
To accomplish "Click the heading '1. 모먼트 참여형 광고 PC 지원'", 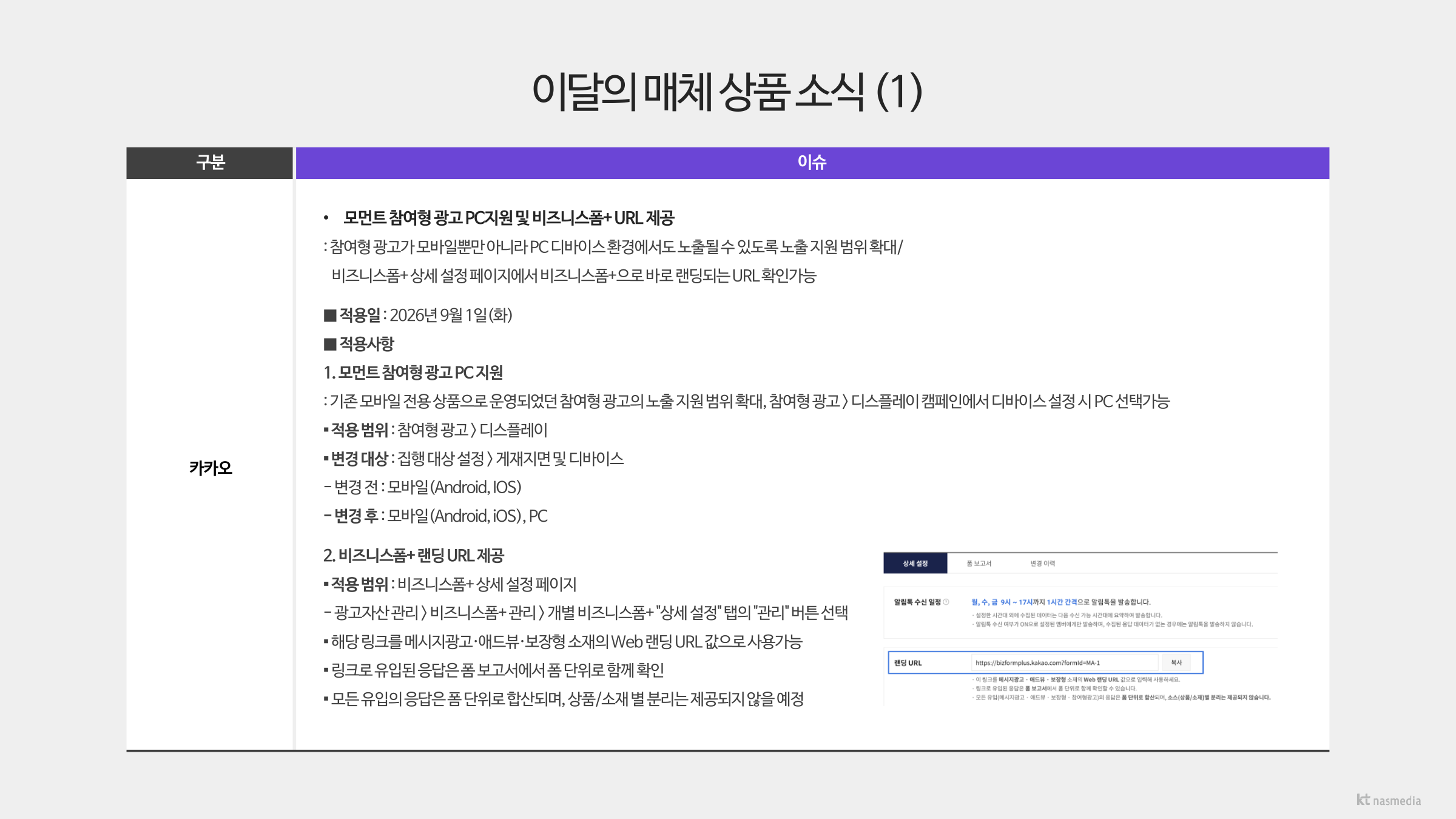I will (x=413, y=372).
